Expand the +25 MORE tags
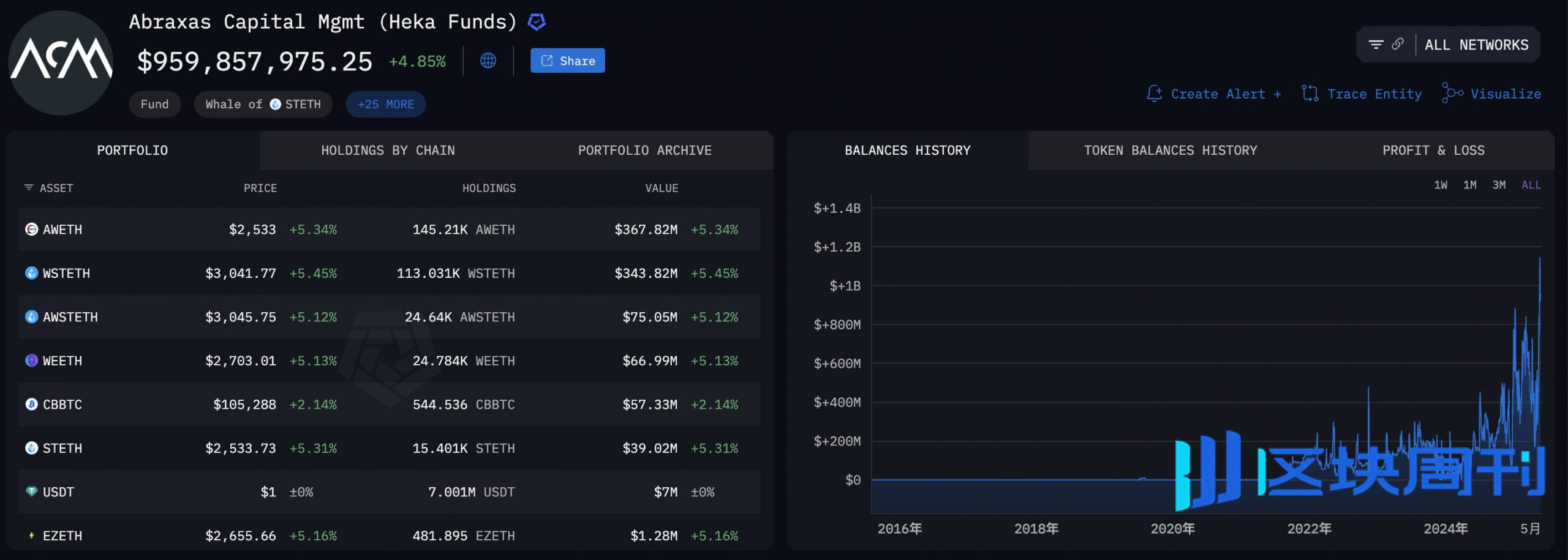1568x560 pixels. click(386, 104)
